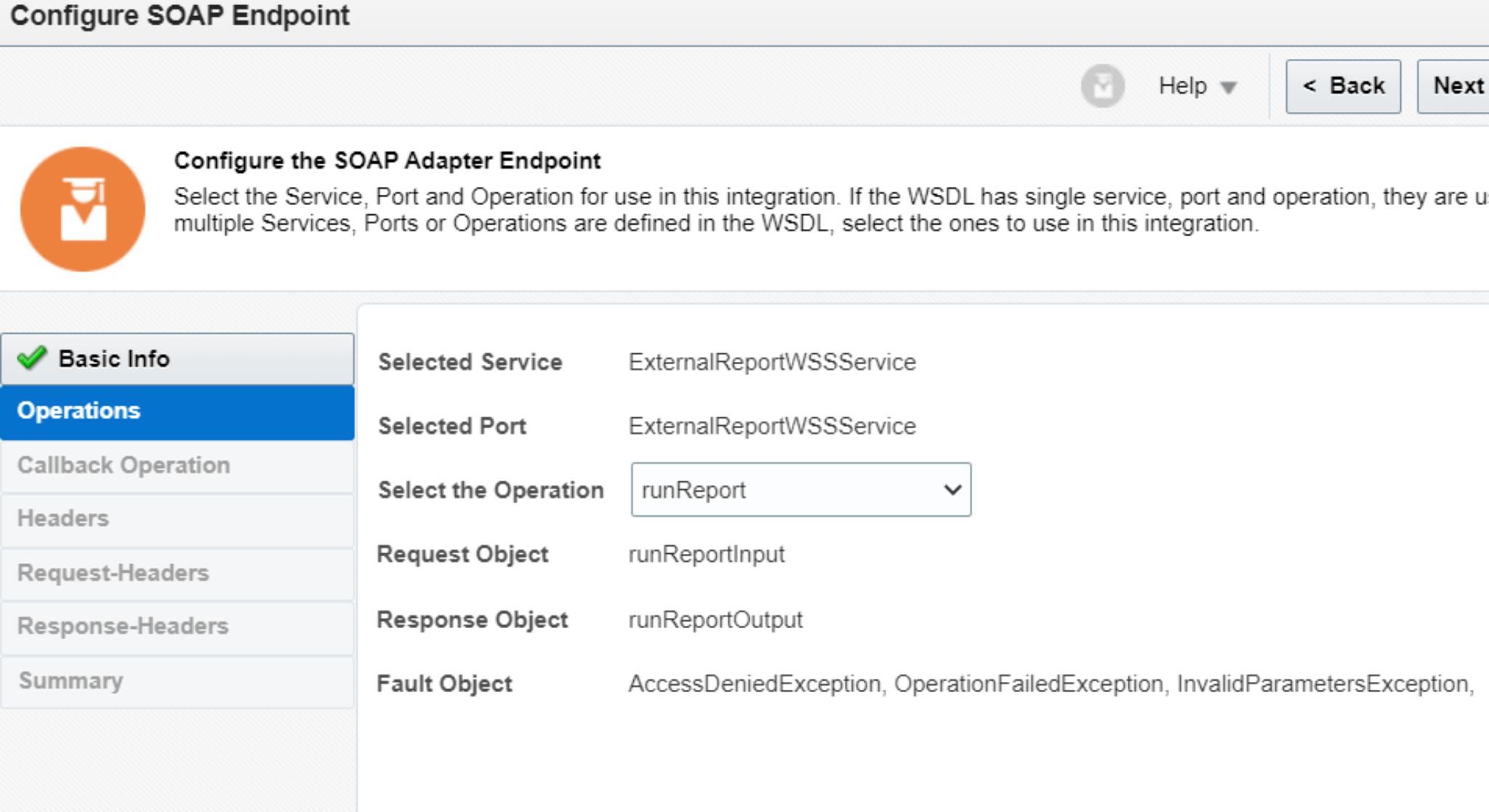Screen dimensions: 1489x812
Task: Click the circular user avatar icon
Action: [1102, 85]
